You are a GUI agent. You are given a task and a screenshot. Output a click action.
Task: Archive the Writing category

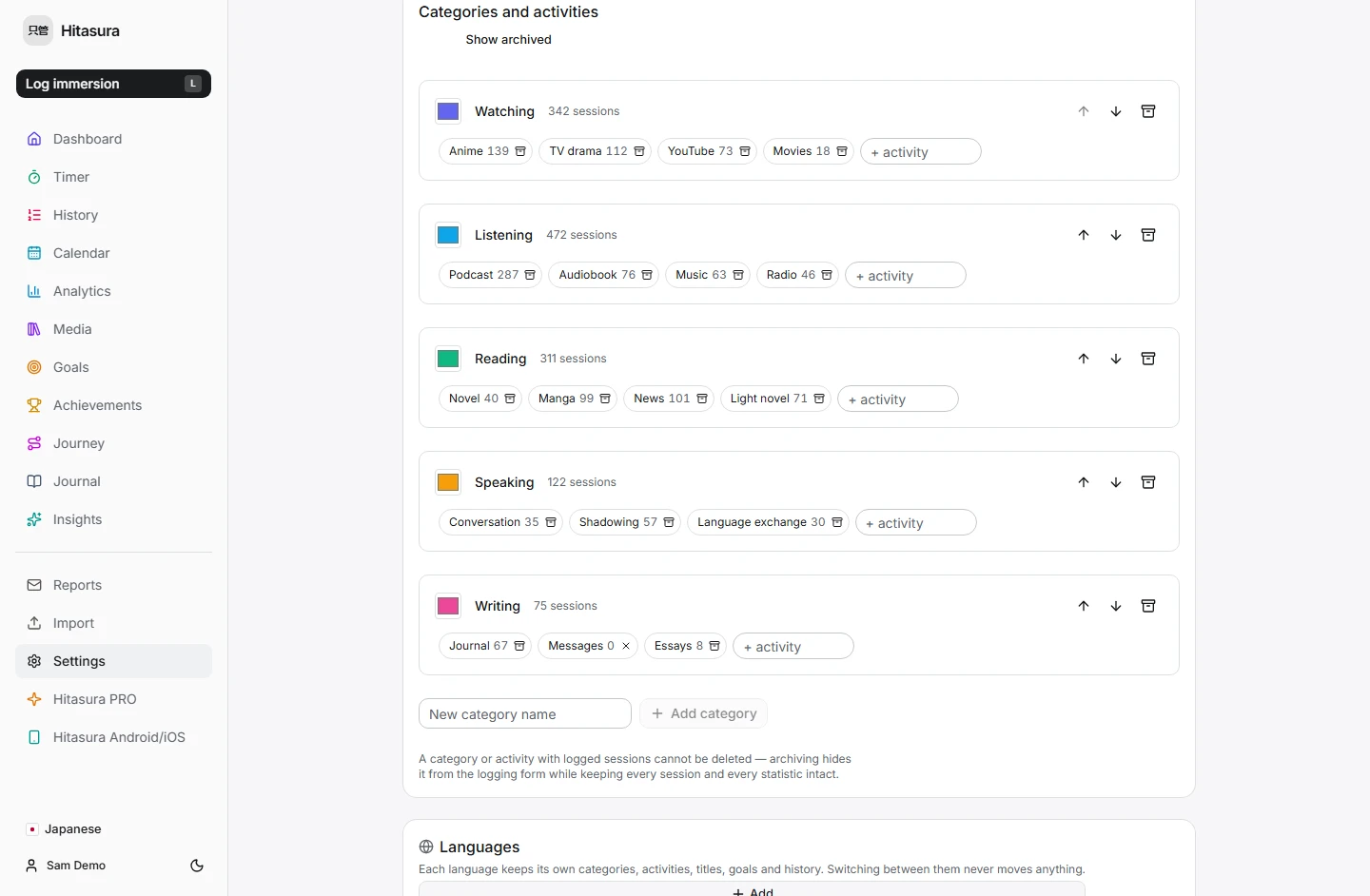click(x=1148, y=606)
